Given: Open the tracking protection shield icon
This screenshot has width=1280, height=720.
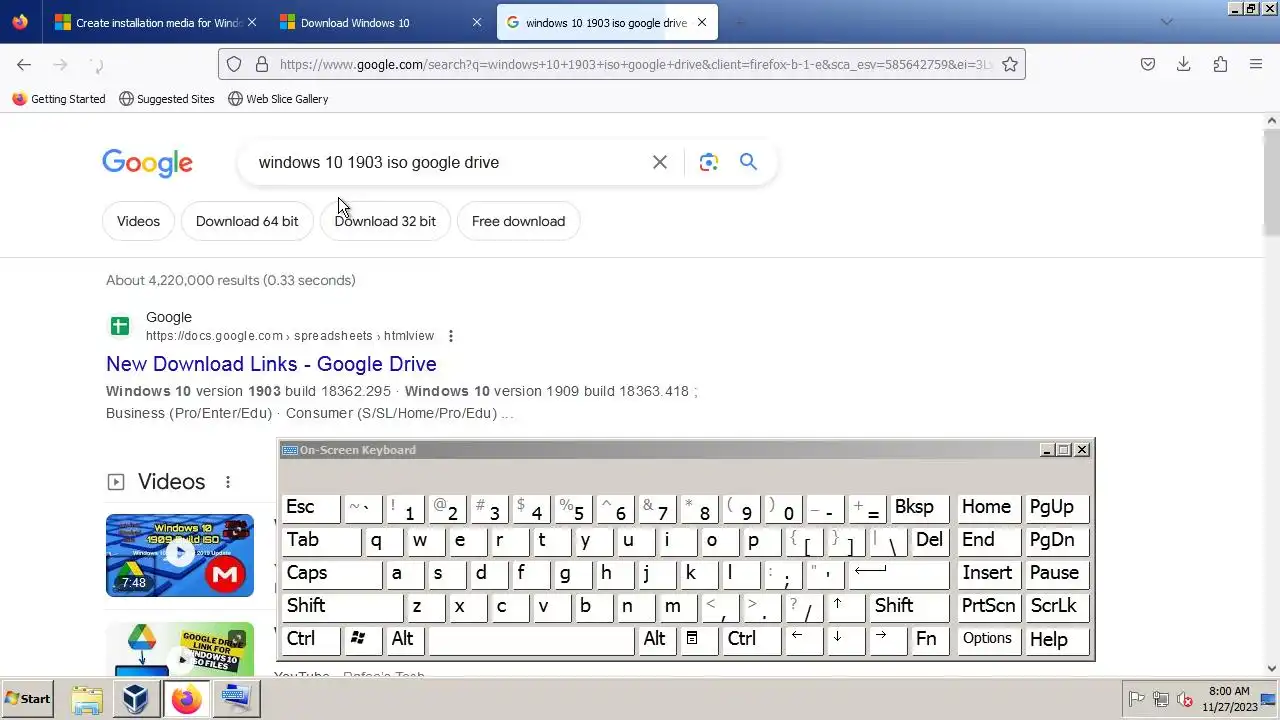Looking at the screenshot, I should point(234,64).
